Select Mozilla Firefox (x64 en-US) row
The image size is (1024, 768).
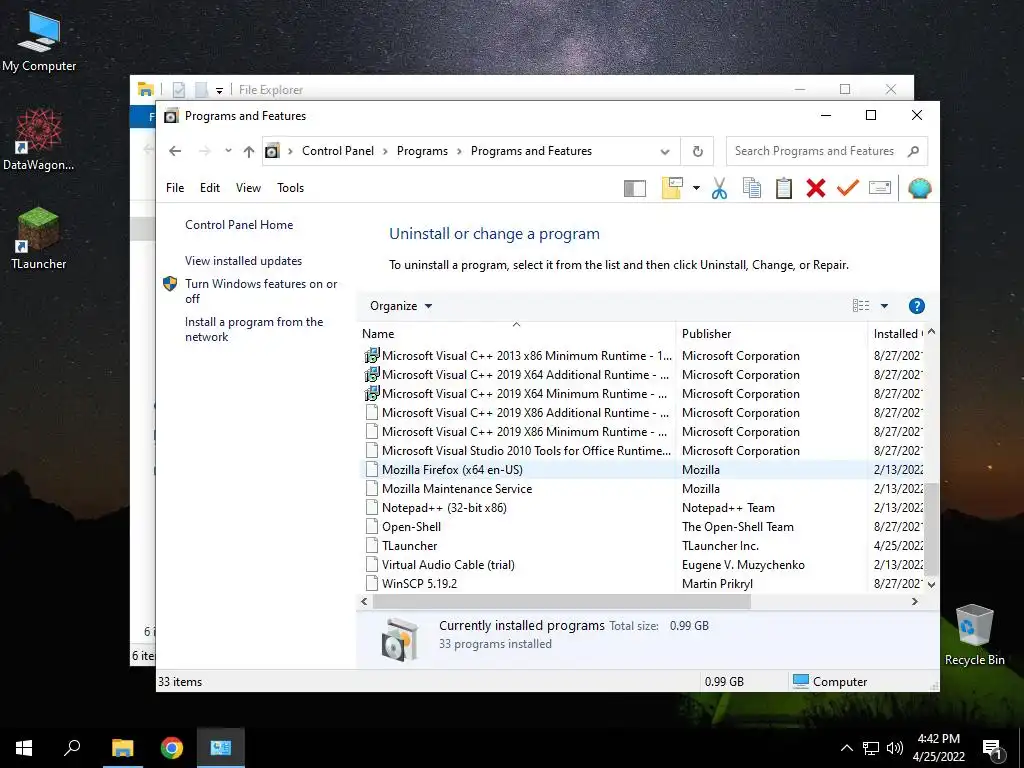click(x=641, y=470)
